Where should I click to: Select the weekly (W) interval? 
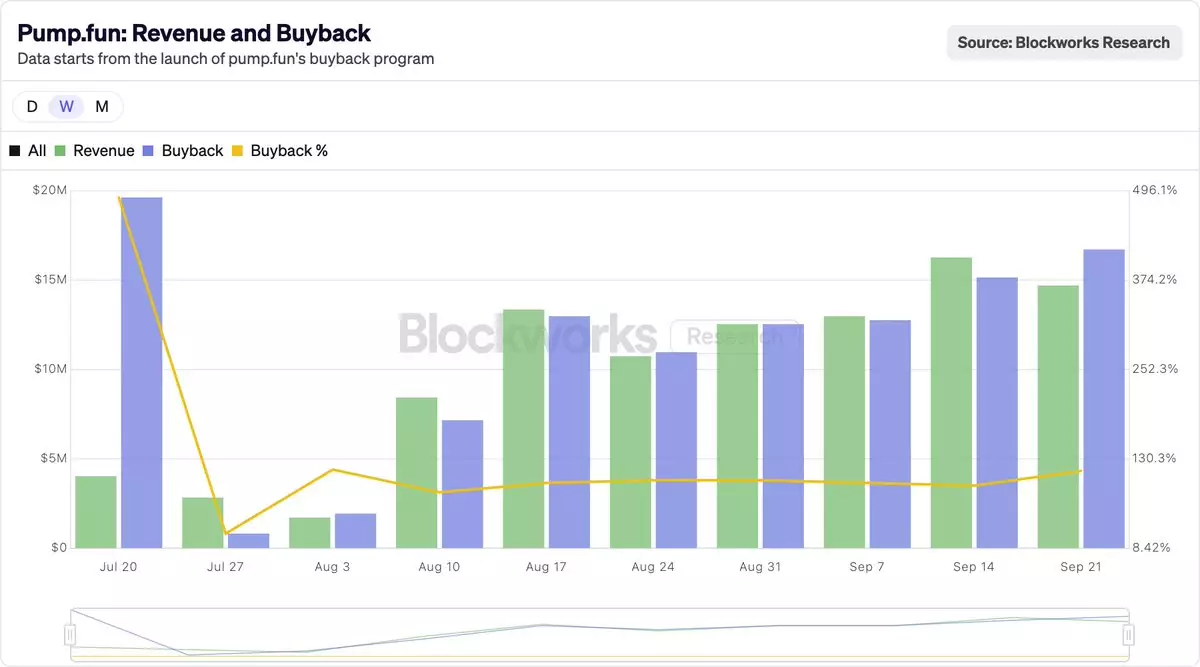pyautogui.click(x=66, y=106)
